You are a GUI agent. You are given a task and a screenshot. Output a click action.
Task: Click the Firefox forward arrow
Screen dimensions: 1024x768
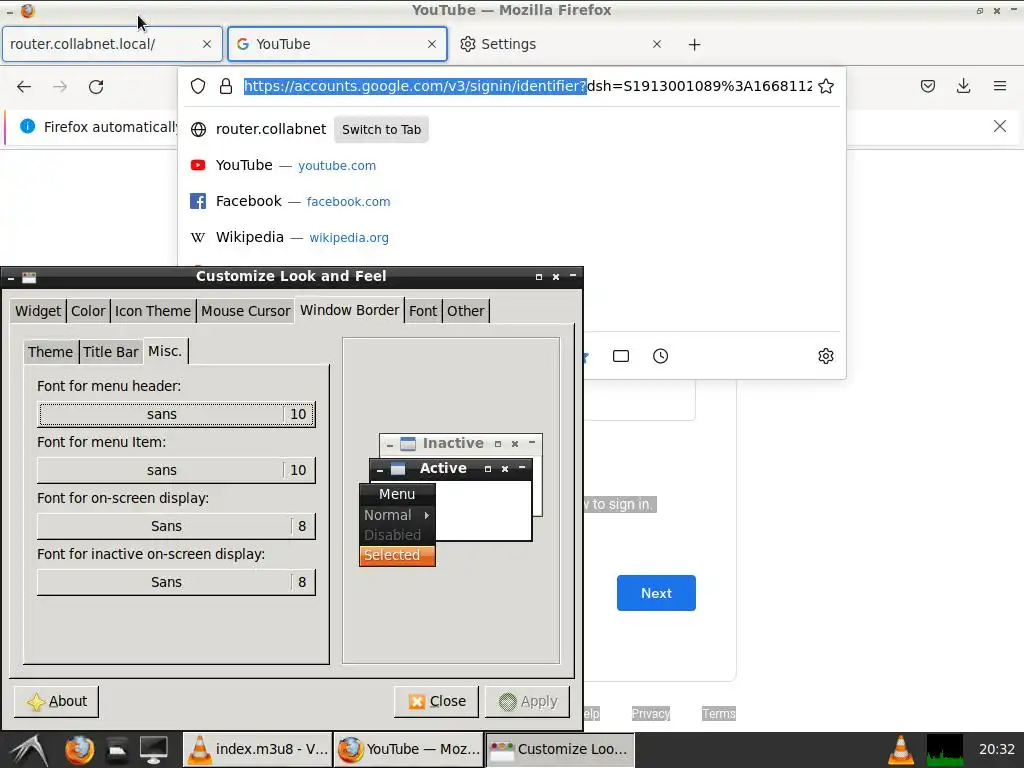pos(60,87)
